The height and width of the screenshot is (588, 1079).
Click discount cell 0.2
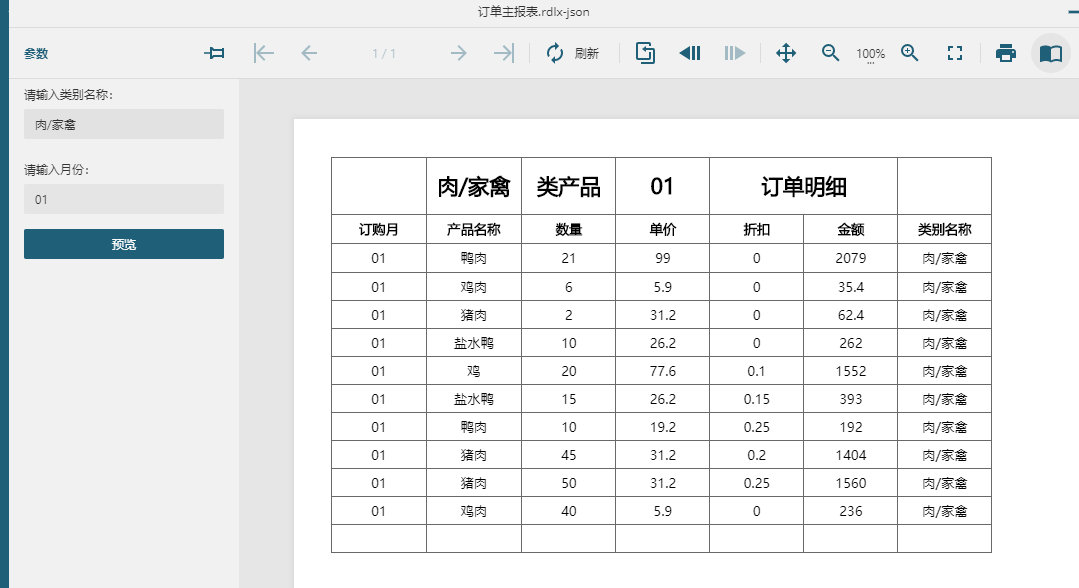[x=756, y=455]
